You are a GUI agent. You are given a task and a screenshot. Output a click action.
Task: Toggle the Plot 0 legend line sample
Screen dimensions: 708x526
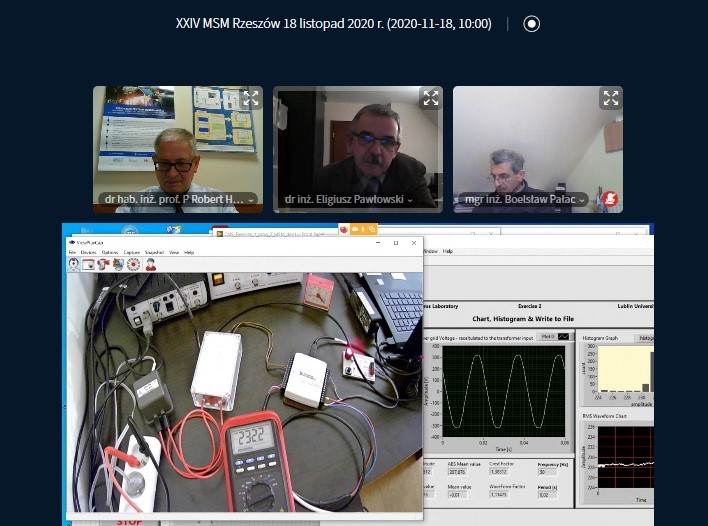coord(562,336)
